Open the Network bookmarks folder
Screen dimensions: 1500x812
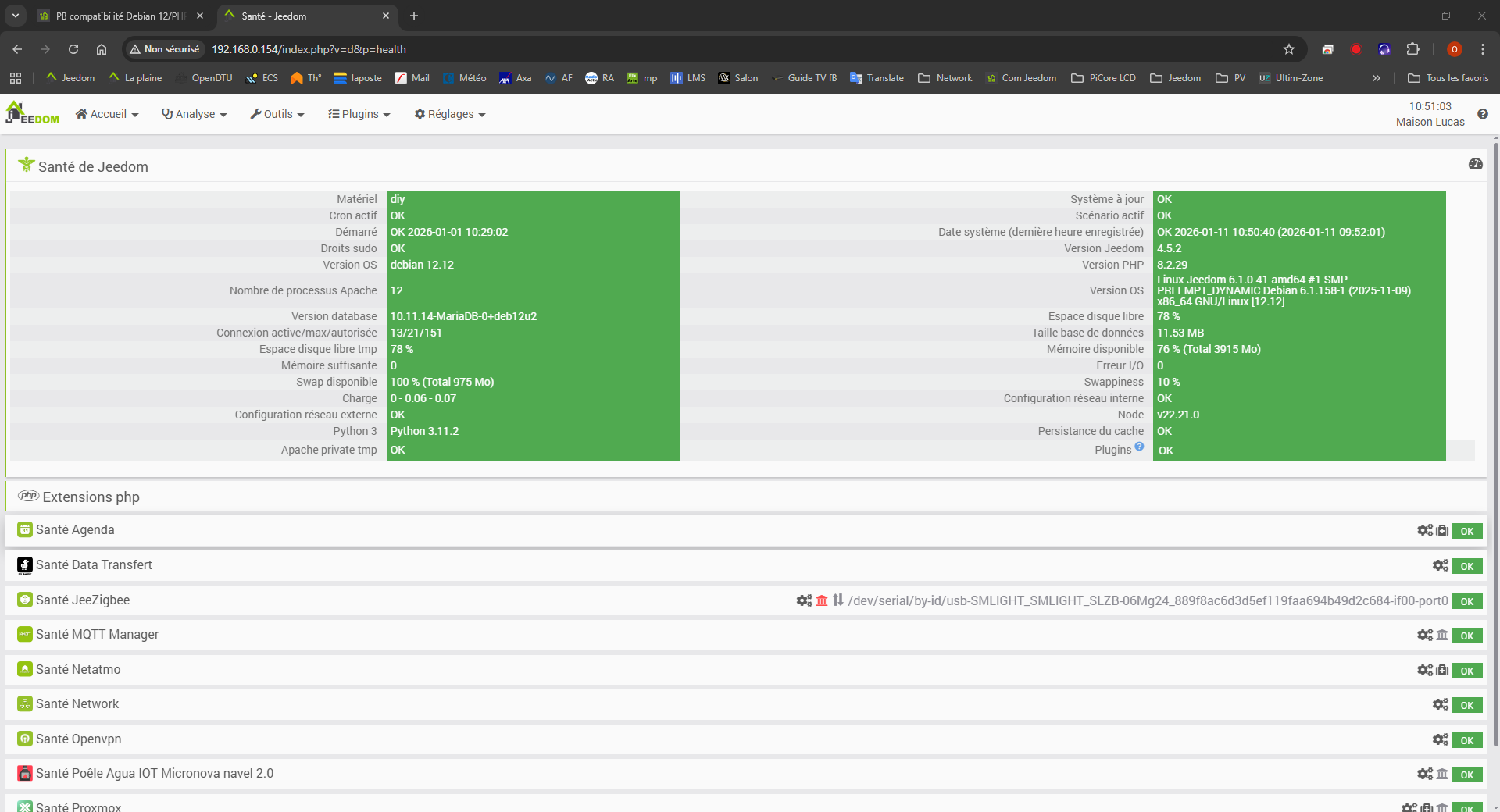point(945,78)
